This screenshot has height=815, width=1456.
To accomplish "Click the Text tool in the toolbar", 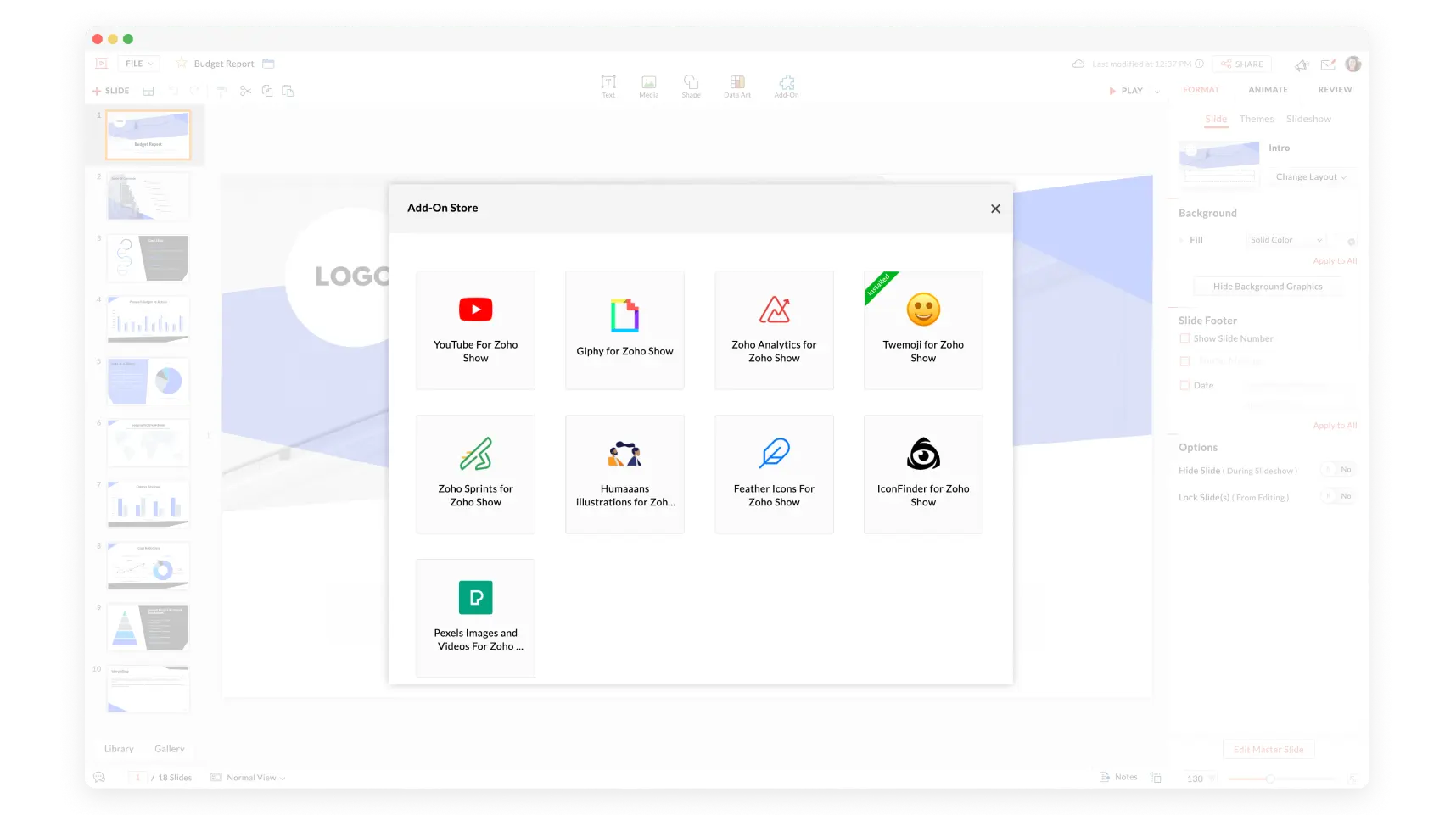I will 608,86.
